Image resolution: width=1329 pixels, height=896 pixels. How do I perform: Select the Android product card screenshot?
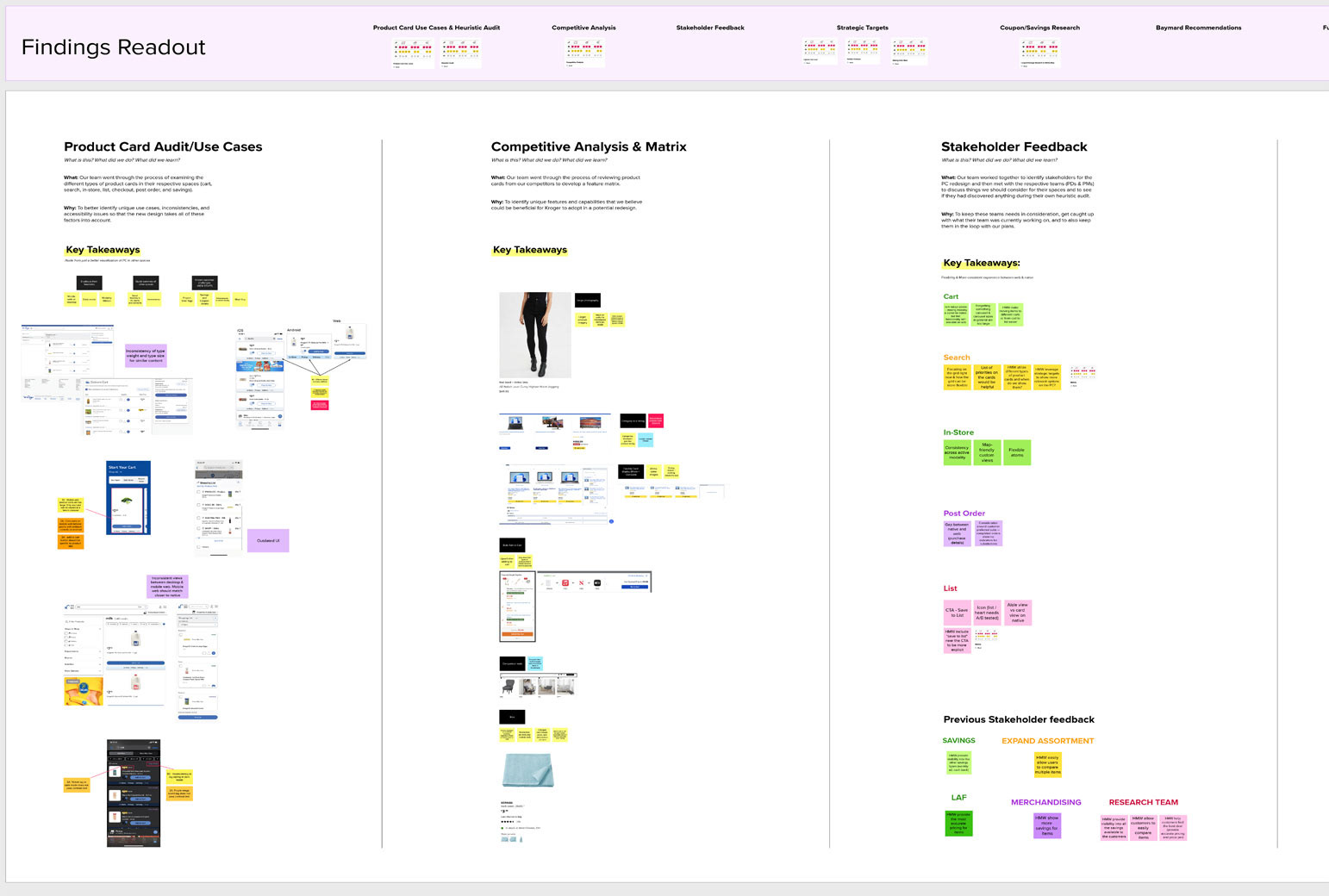tap(310, 345)
